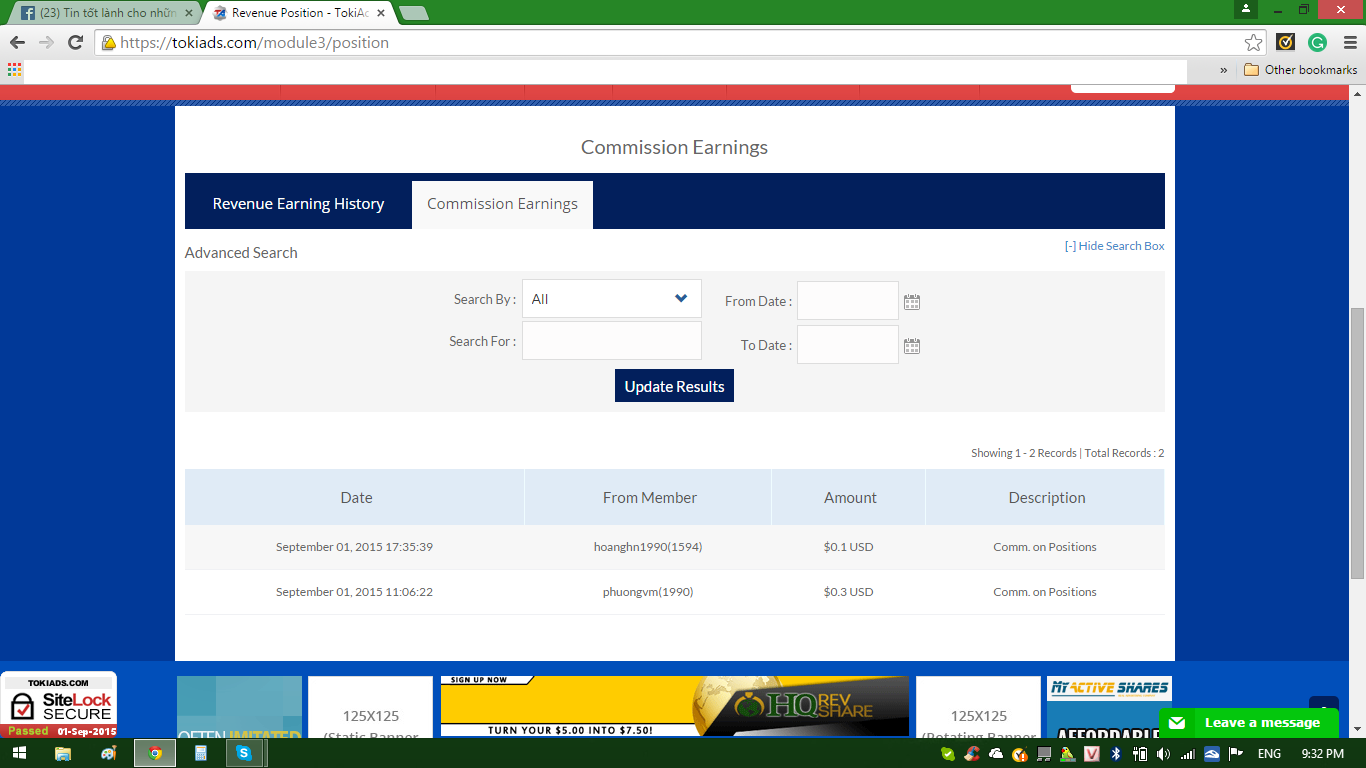Select the $0.3 USD amount cell
The image size is (1366, 768).
(x=848, y=592)
